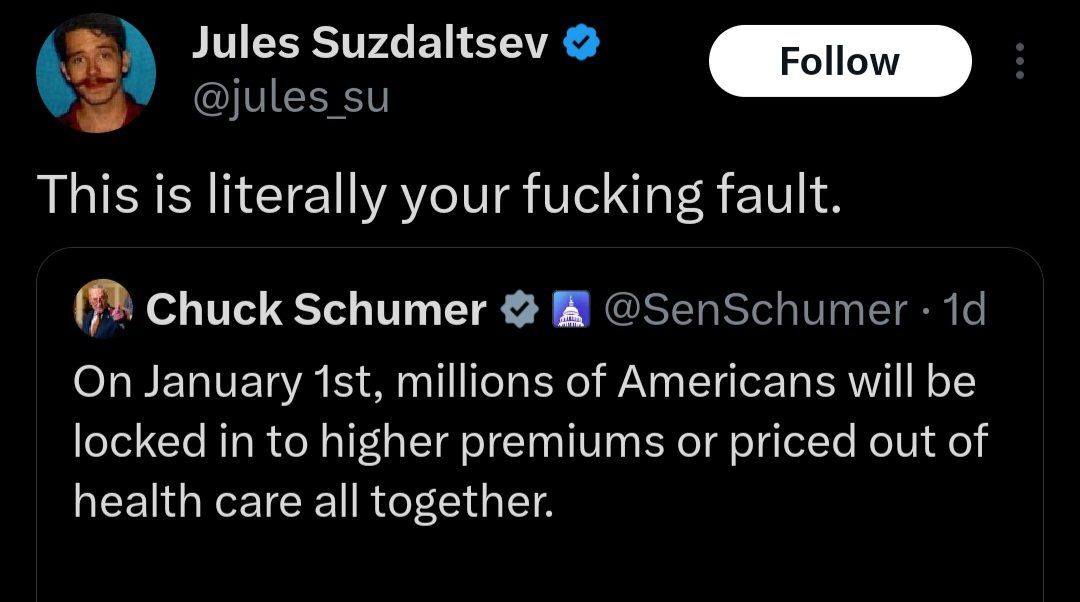Click the words "priced out of" in quote

tap(856, 441)
